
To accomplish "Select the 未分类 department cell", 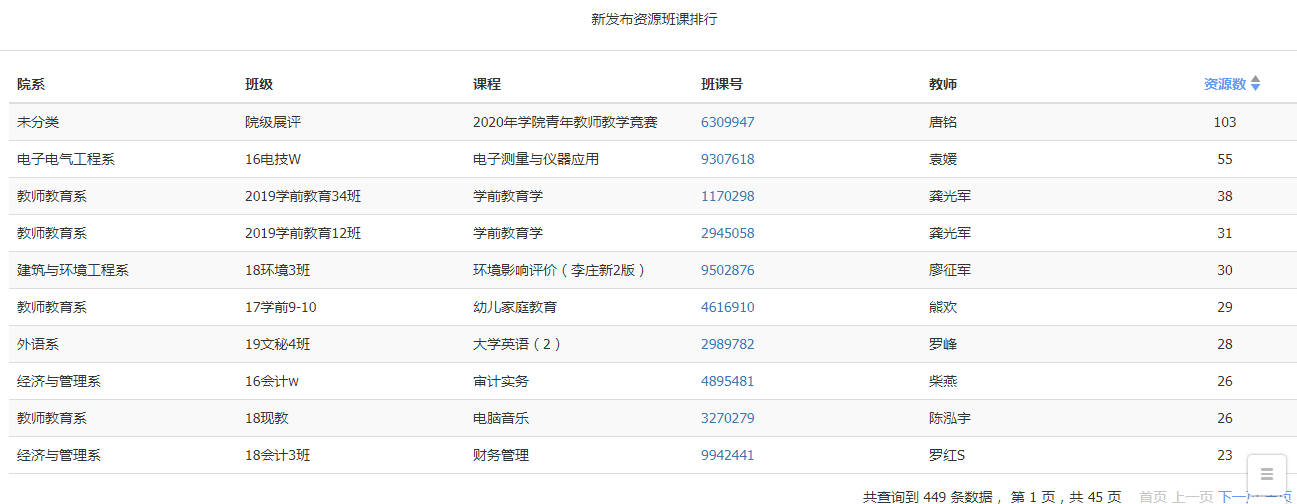I will pyautogui.click(x=38, y=122).
